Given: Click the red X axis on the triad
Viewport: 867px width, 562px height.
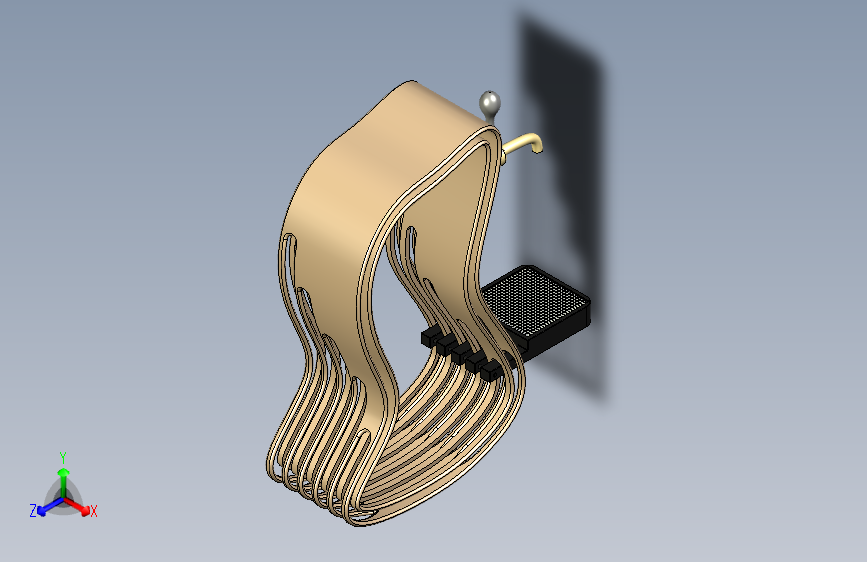Looking at the screenshot, I should click(78, 506).
